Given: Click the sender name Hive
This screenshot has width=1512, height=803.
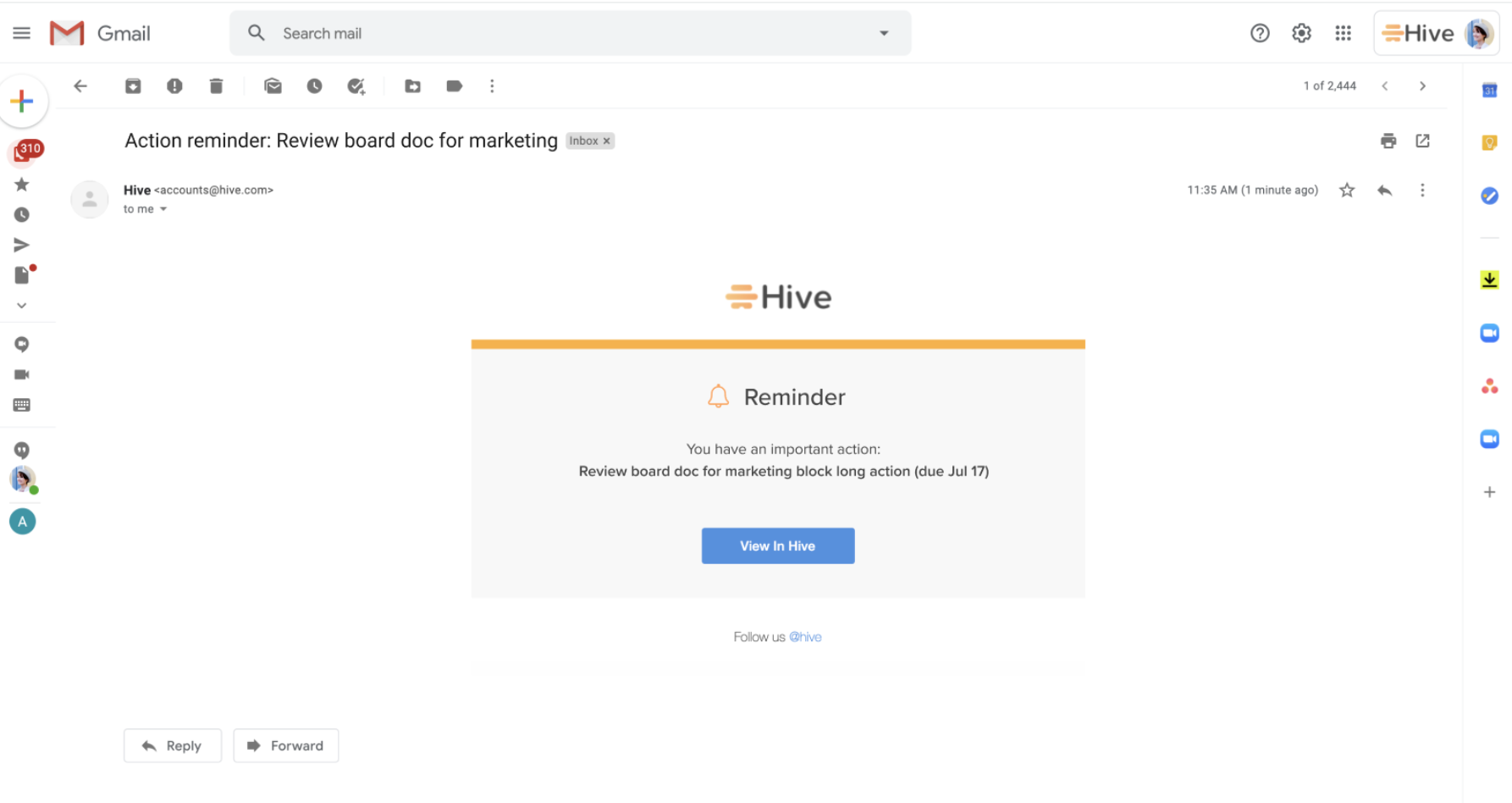Looking at the screenshot, I should coord(136,190).
